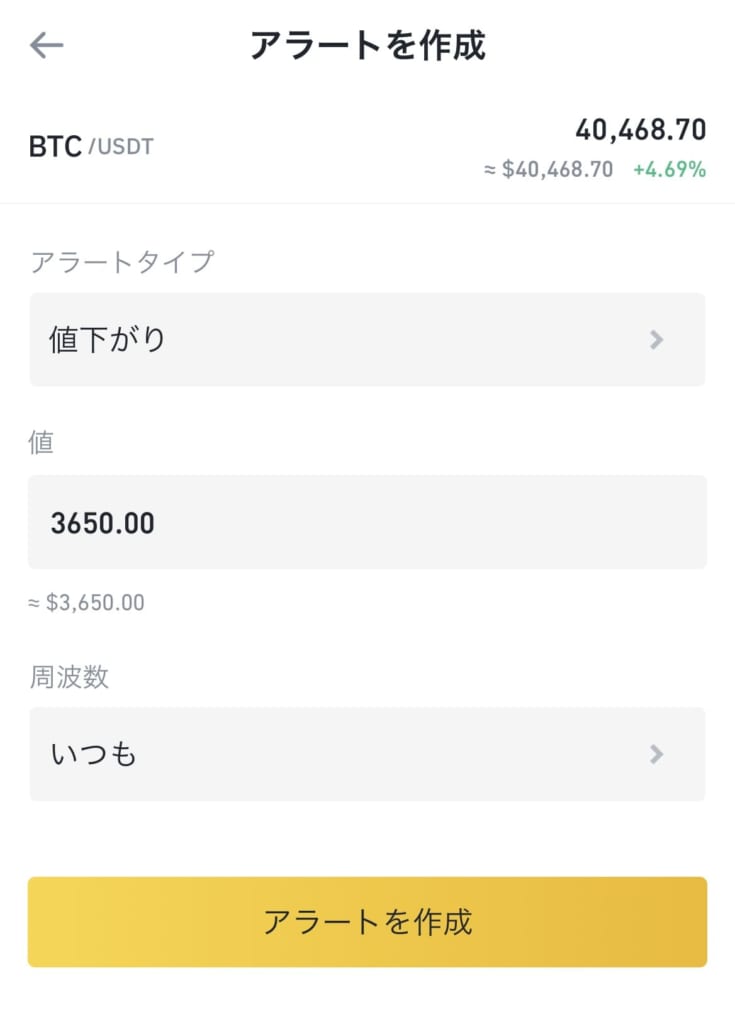Tap the yellow アラートを作成 button

pyautogui.click(x=367, y=921)
